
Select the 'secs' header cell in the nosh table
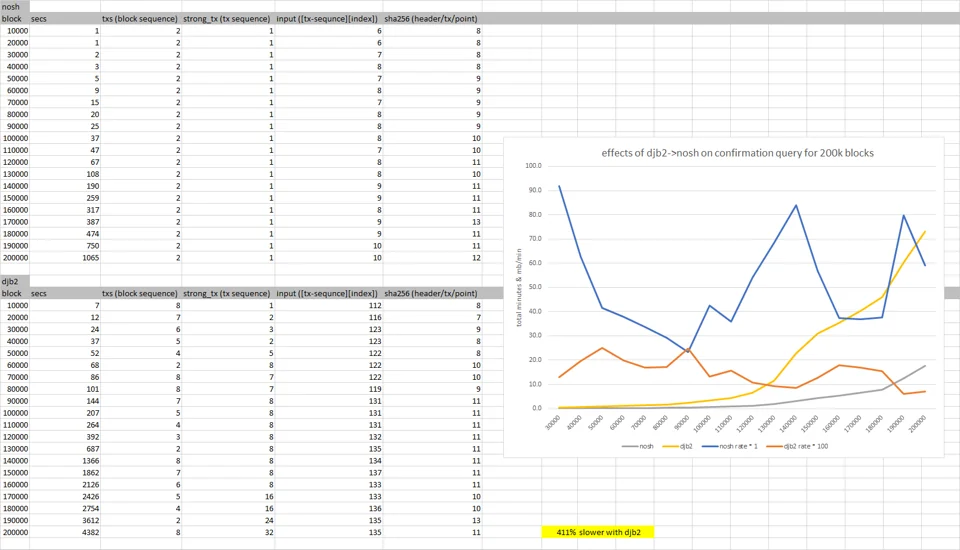65,19
